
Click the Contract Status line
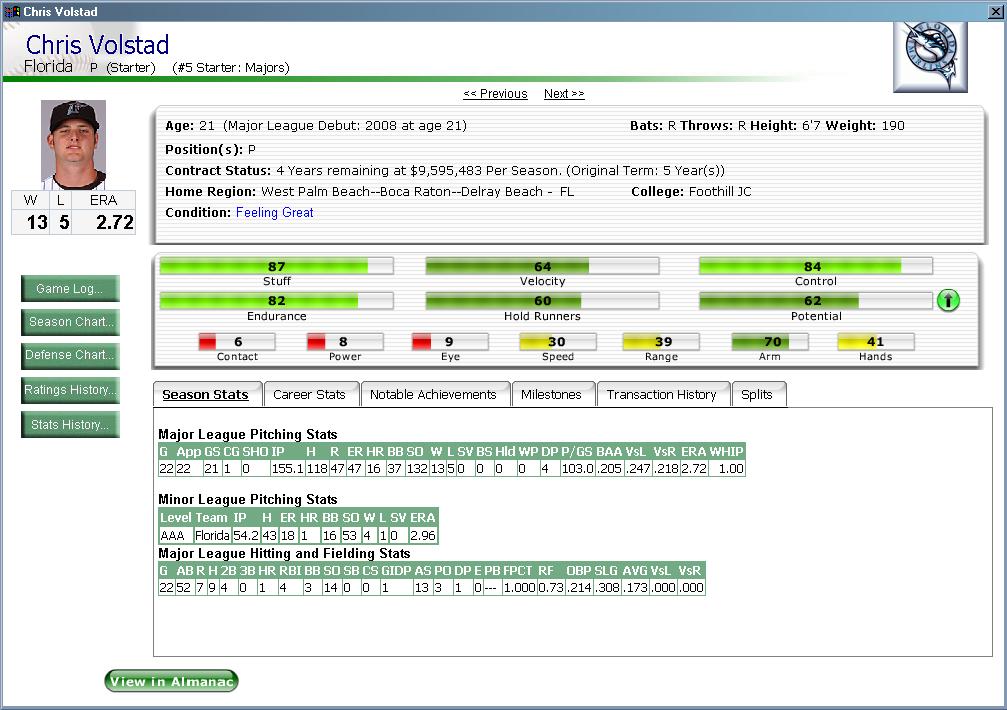(x=444, y=171)
